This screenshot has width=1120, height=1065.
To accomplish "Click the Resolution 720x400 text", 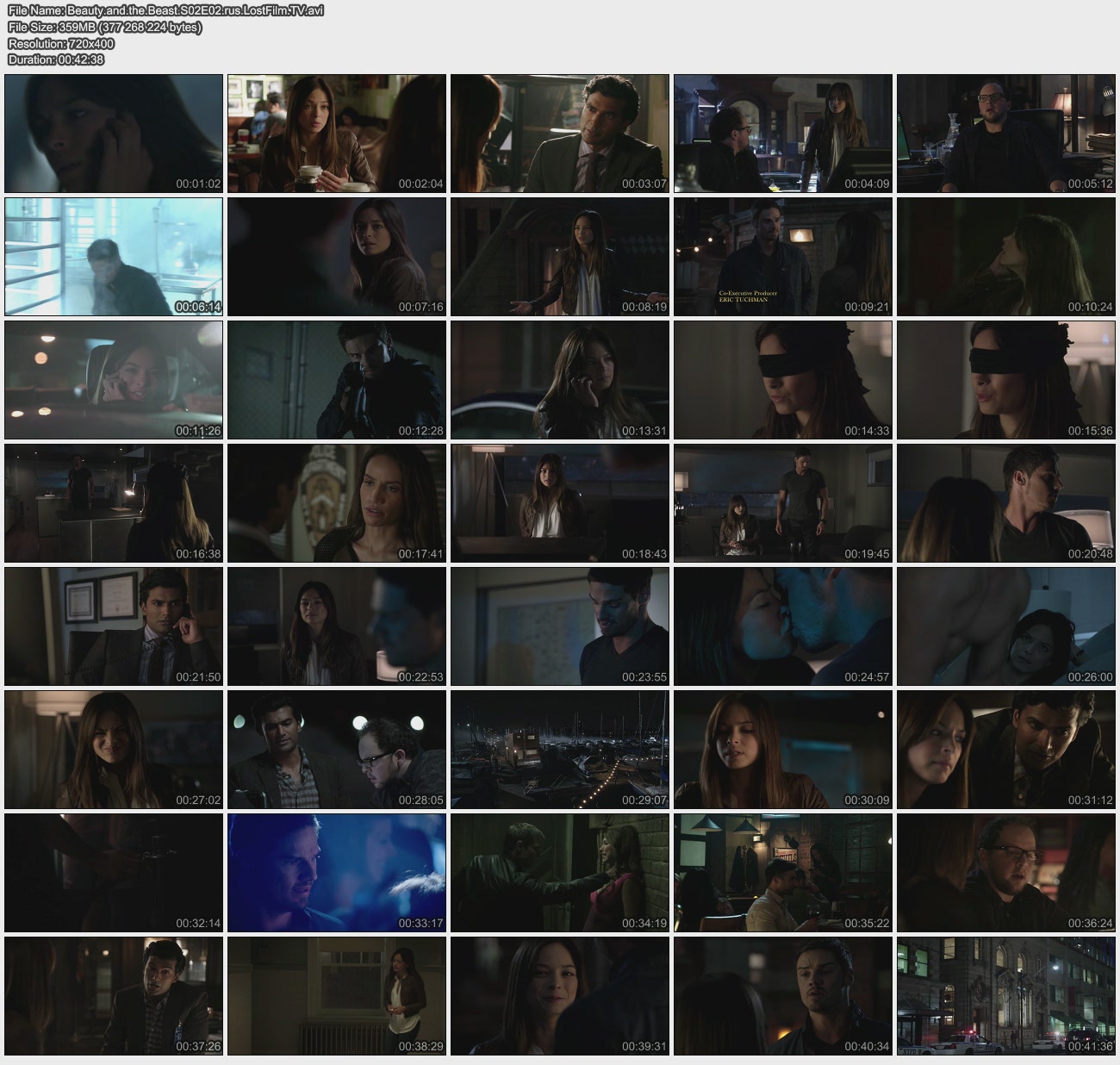I will (61, 44).
